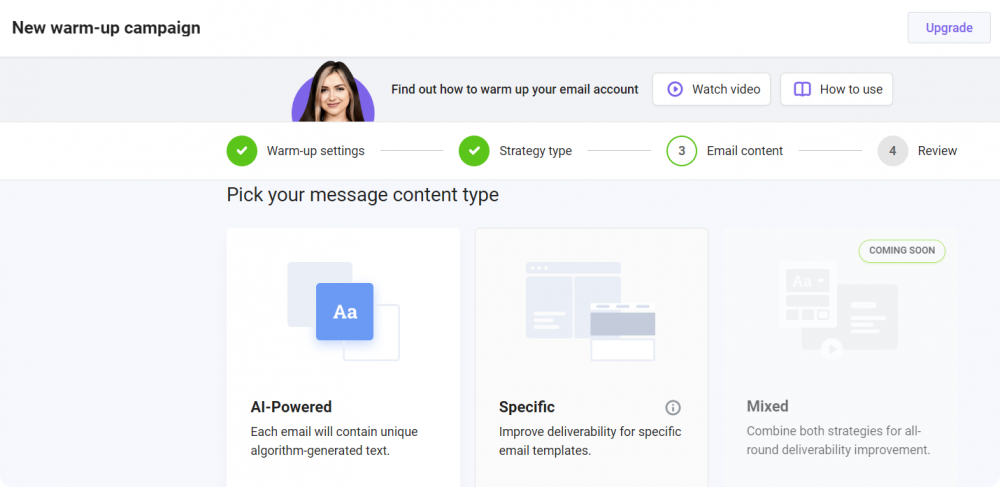Click the 'New warm-up campaign' heading
The image size is (1000, 487).
[107, 28]
